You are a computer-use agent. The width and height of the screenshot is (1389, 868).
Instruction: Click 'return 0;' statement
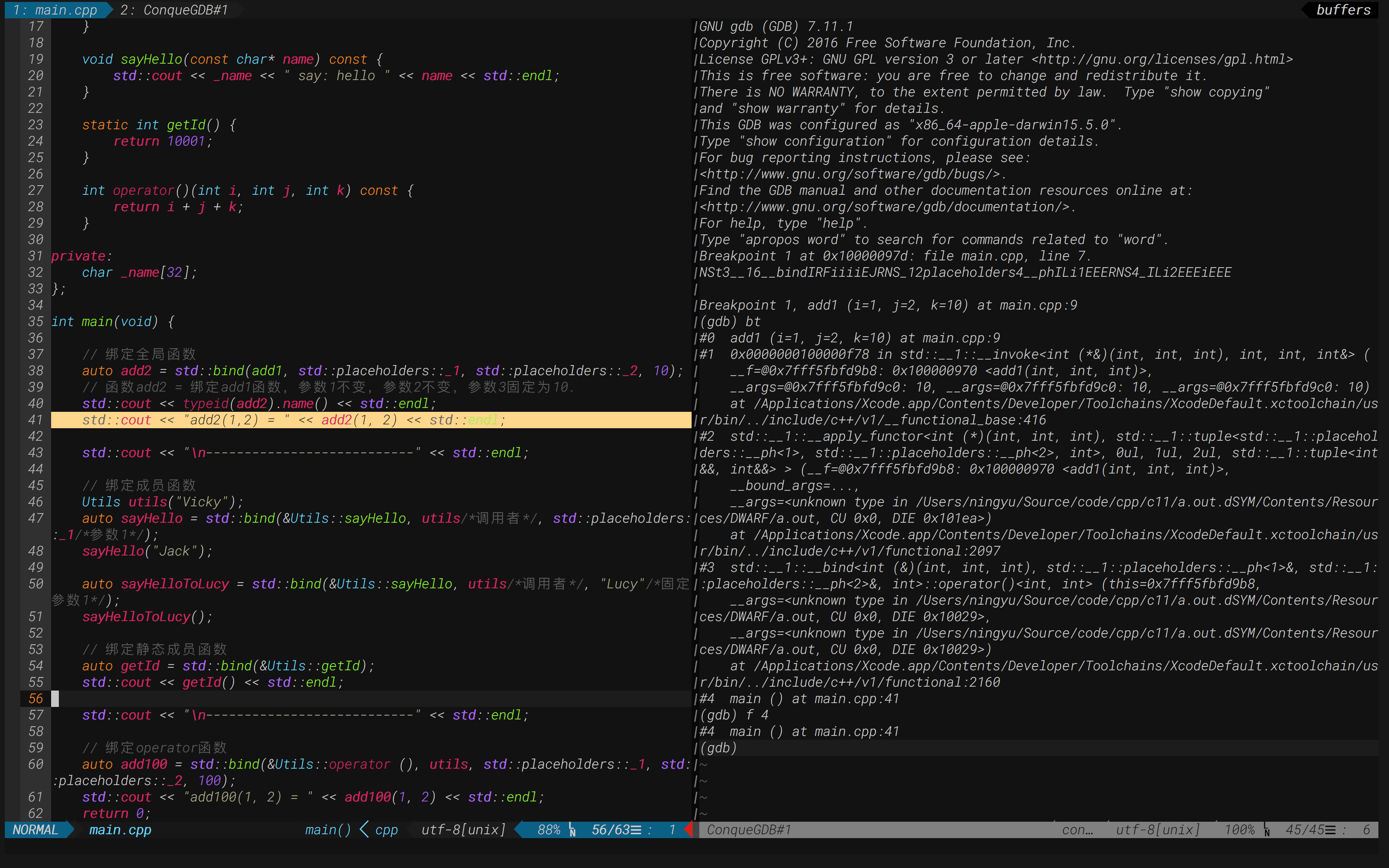tap(116, 814)
